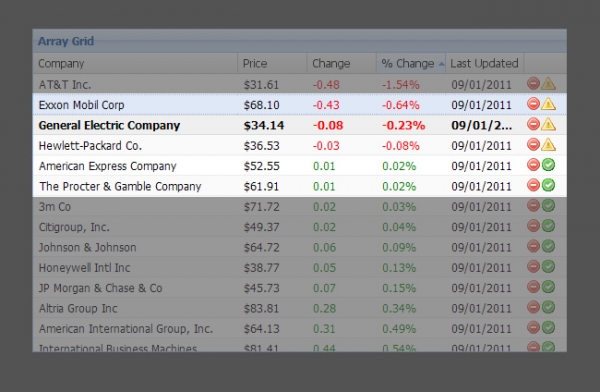
Task: Click the green check icon for American Express Company
Action: (548, 165)
